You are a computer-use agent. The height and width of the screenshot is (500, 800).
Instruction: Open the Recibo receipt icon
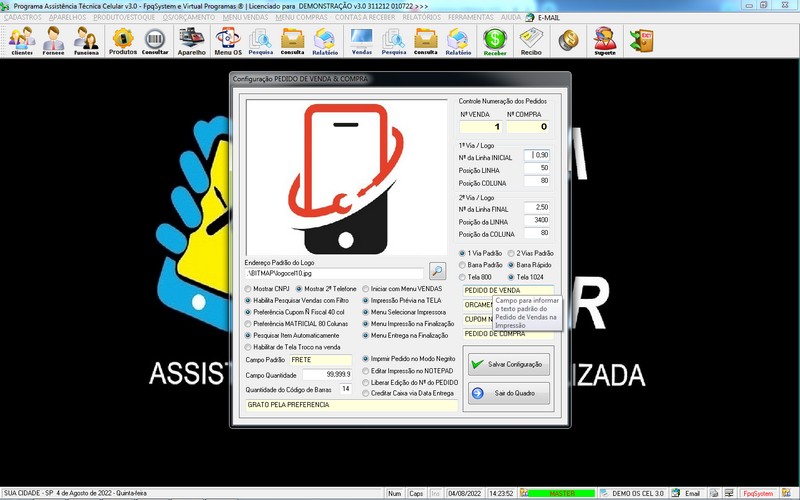coord(531,40)
